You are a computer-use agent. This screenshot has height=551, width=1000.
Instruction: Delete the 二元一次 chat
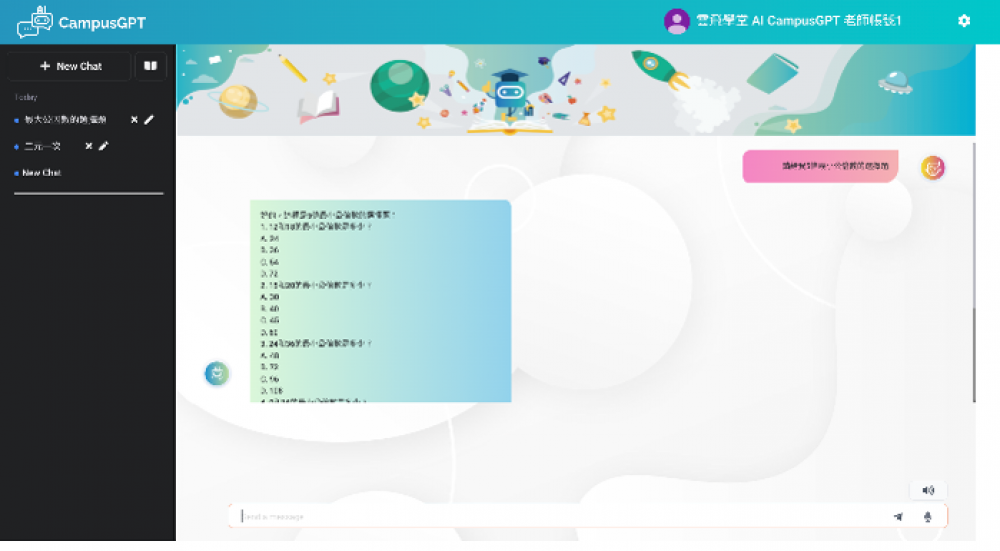point(89,146)
